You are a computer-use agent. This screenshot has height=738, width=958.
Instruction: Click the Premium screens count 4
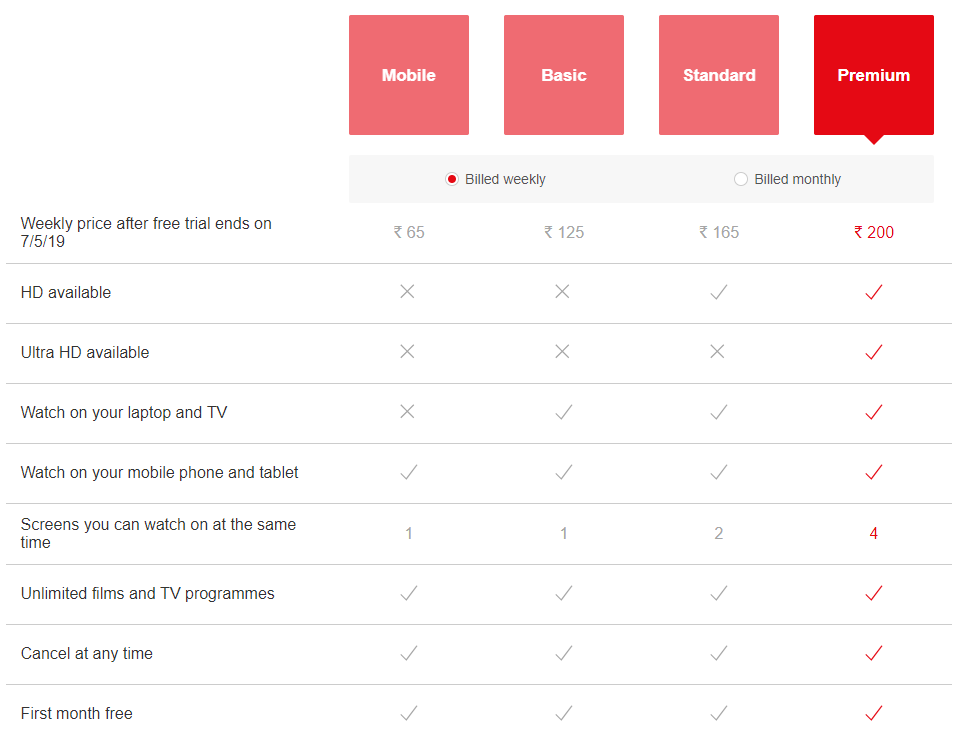(x=874, y=533)
